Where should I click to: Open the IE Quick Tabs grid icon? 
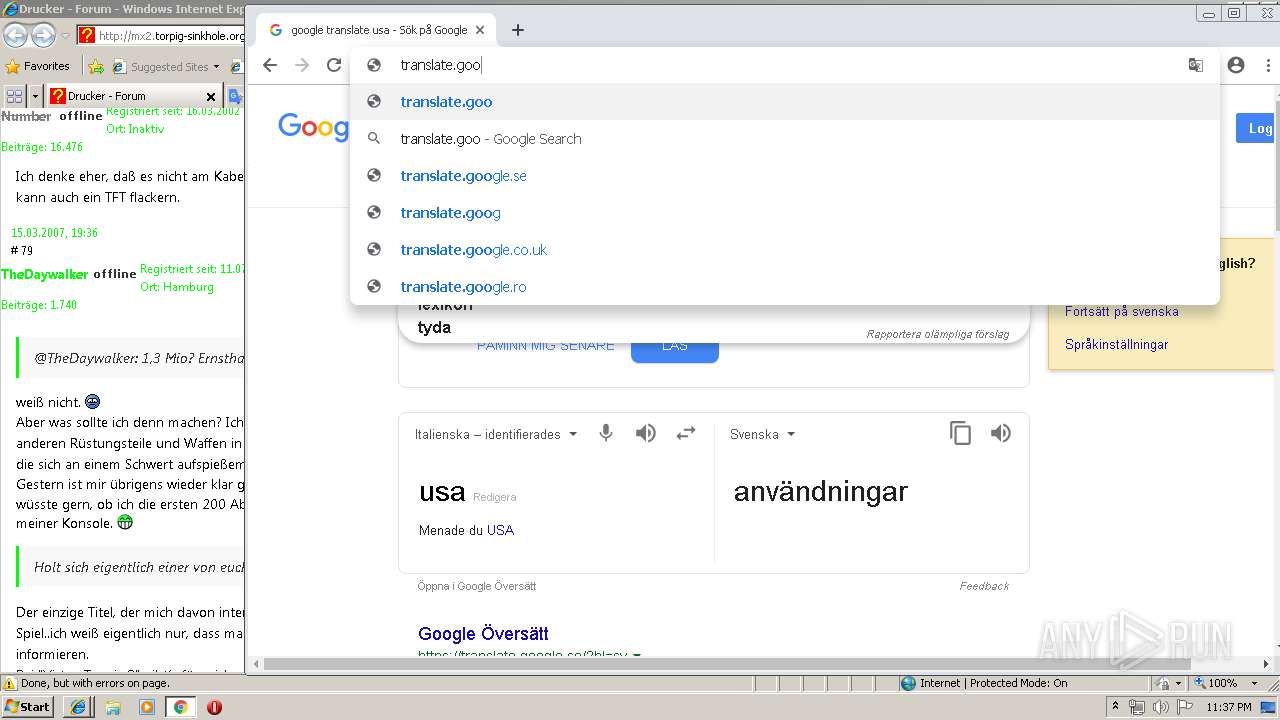(14, 96)
